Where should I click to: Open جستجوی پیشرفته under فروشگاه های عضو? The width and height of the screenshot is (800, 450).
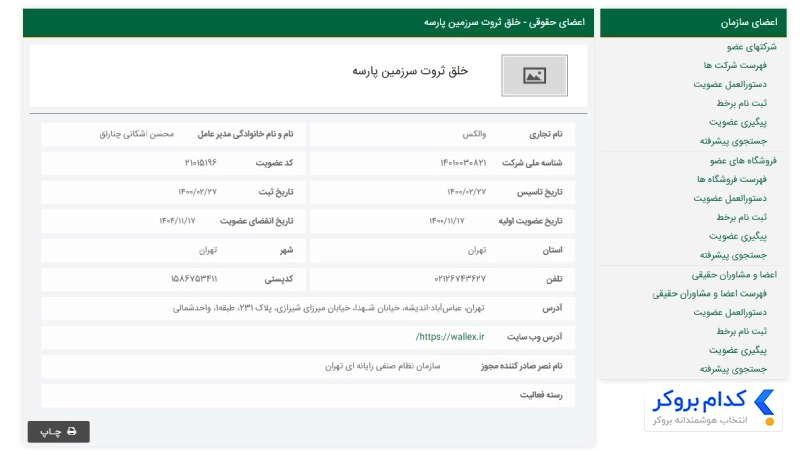click(733, 255)
